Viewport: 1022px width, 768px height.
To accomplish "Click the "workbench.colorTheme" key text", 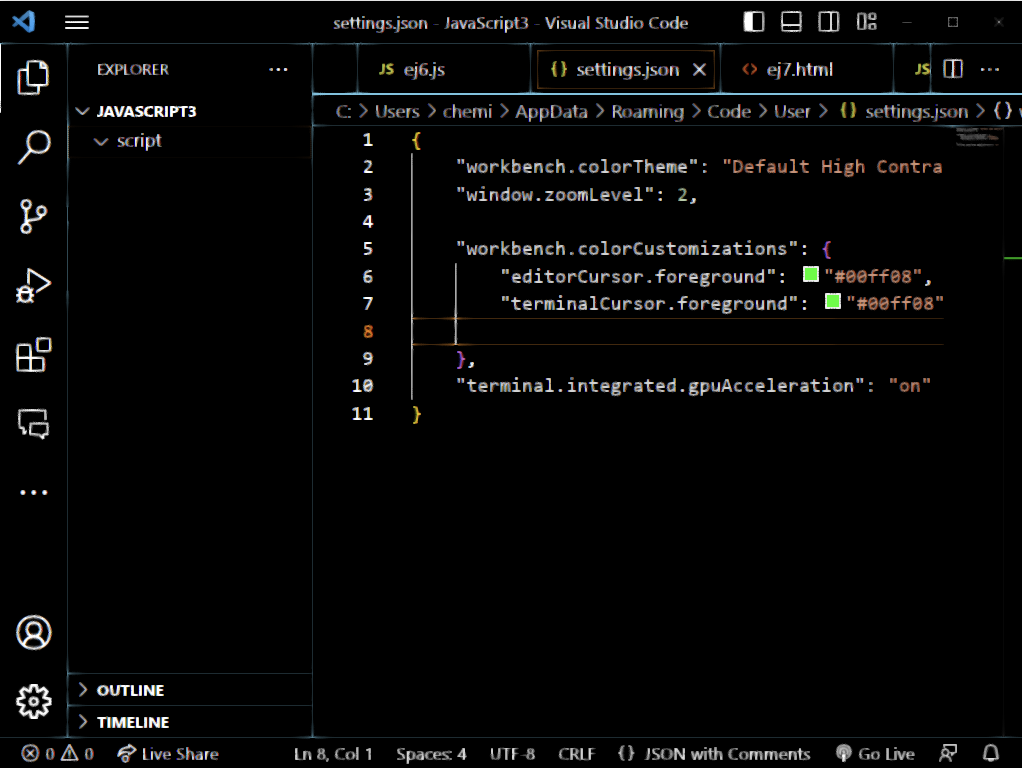I will pos(577,167).
